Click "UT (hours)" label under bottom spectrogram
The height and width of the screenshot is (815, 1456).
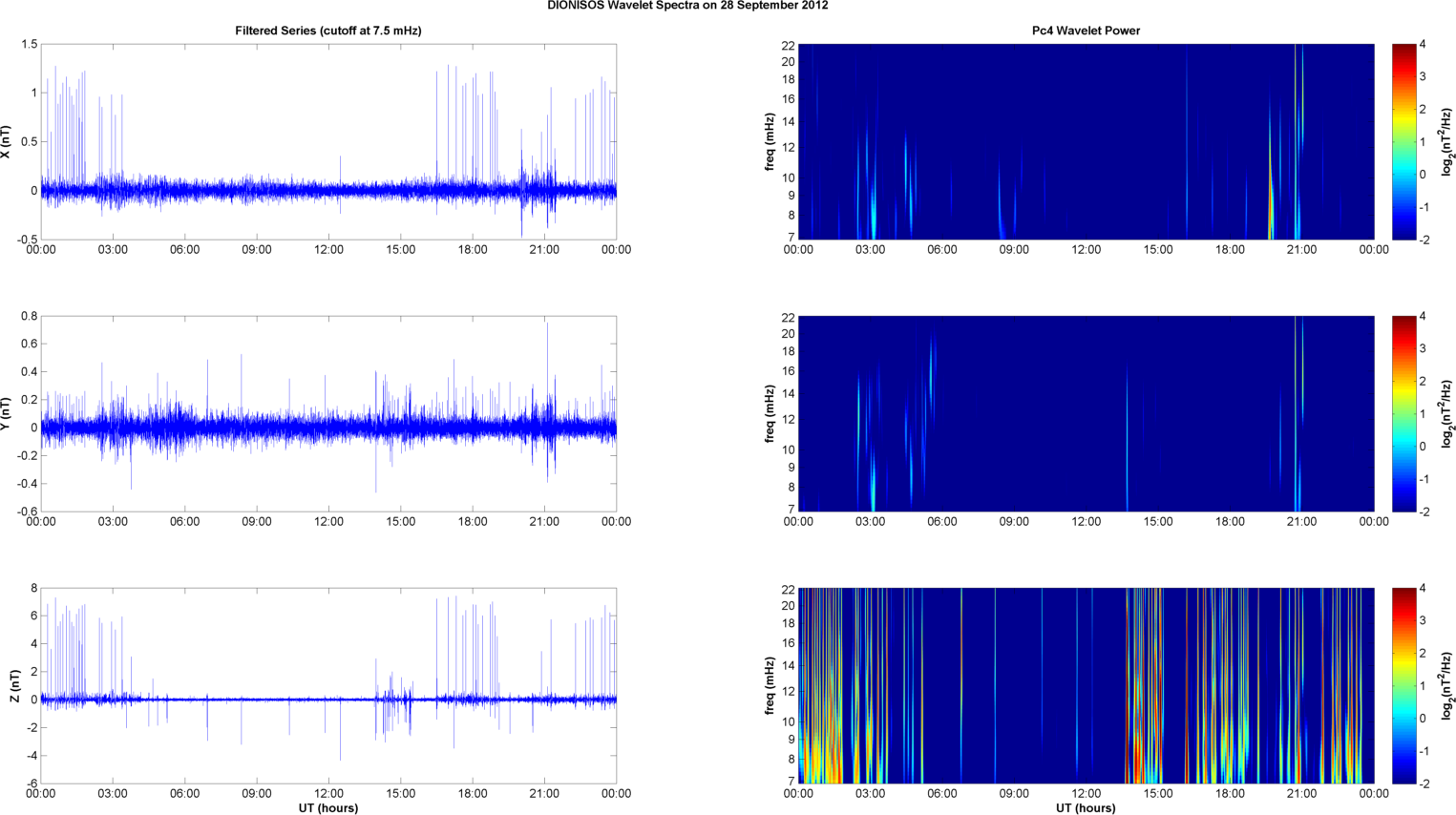1086,807
